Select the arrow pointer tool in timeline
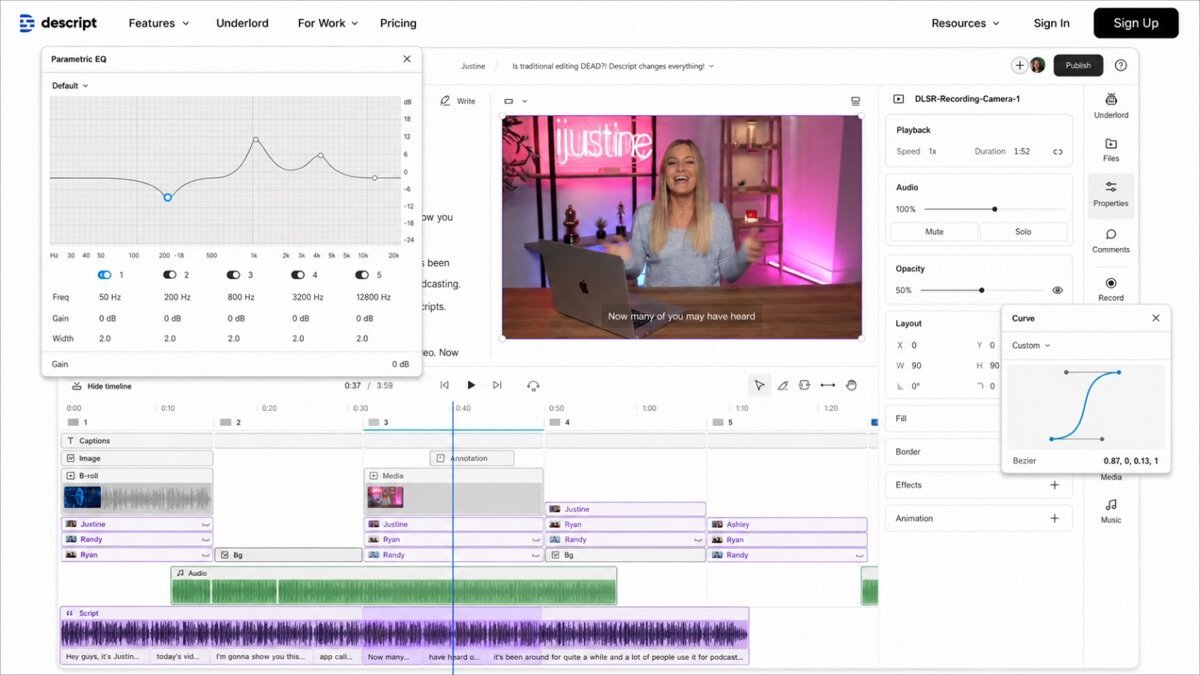This screenshot has height=675, width=1200. pyautogui.click(x=759, y=385)
